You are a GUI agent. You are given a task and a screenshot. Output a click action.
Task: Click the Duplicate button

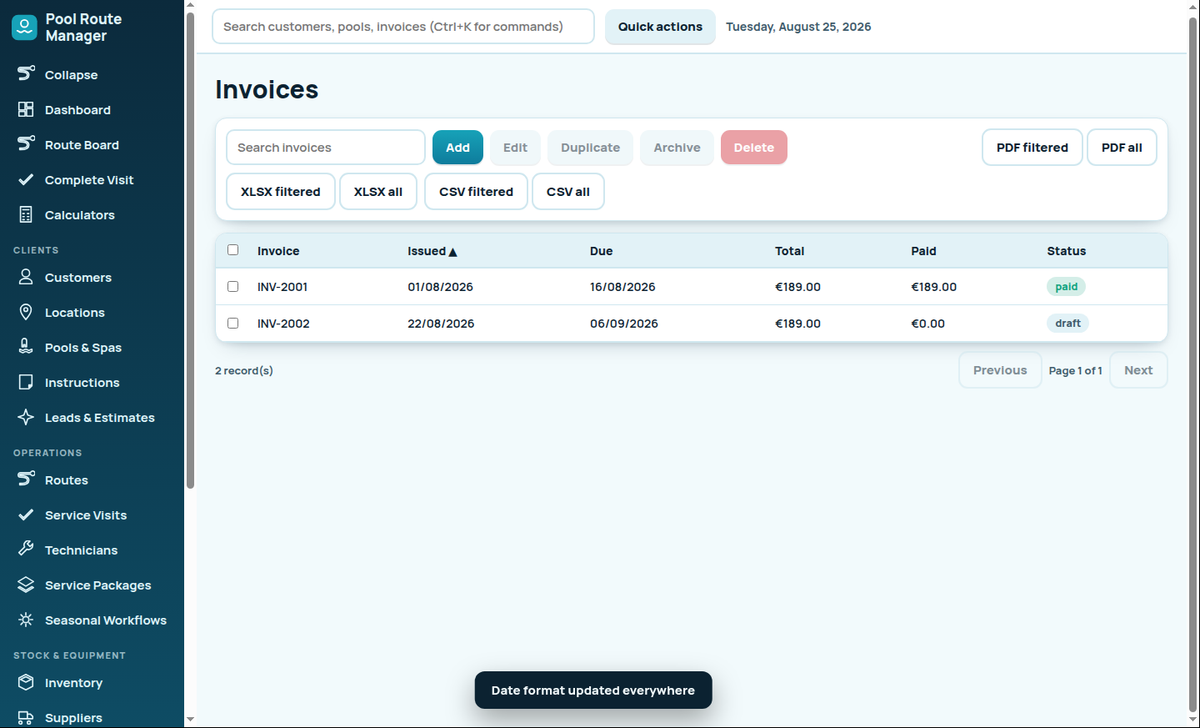click(590, 147)
